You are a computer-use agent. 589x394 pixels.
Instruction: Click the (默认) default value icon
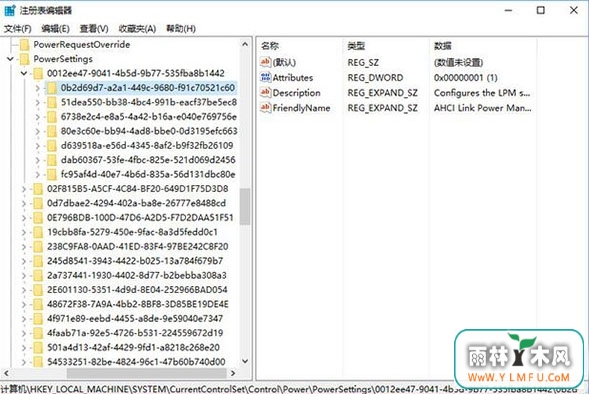(x=265, y=62)
